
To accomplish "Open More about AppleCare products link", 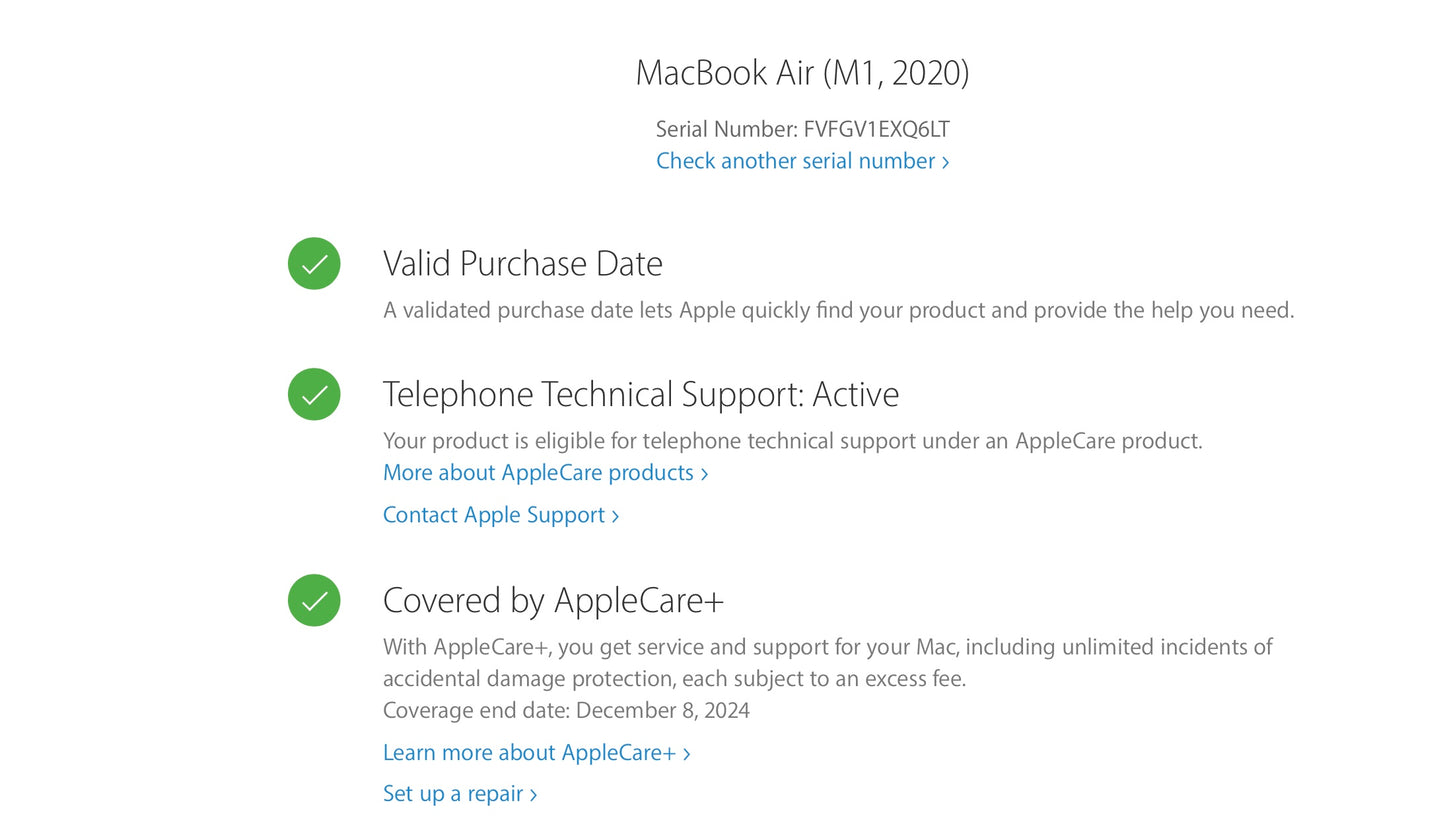I will 538,473.
